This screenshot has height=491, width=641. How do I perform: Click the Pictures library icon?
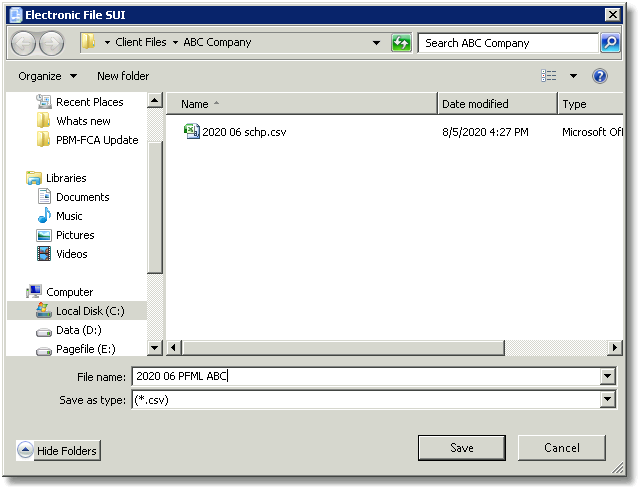[x=44, y=235]
